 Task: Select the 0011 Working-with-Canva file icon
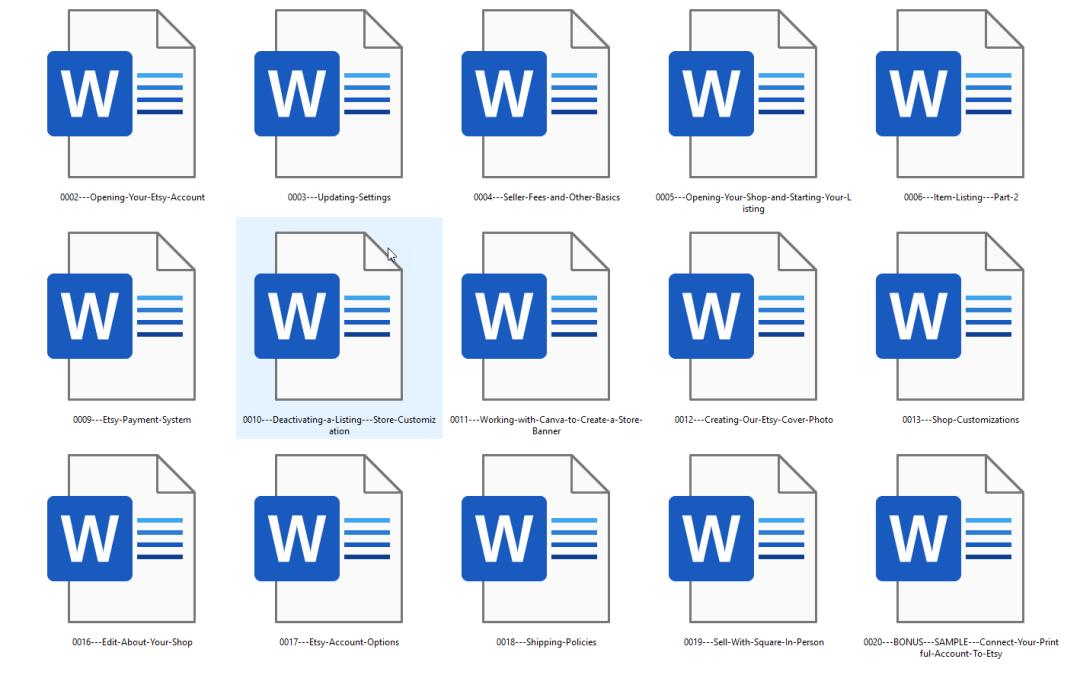(x=536, y=316)
